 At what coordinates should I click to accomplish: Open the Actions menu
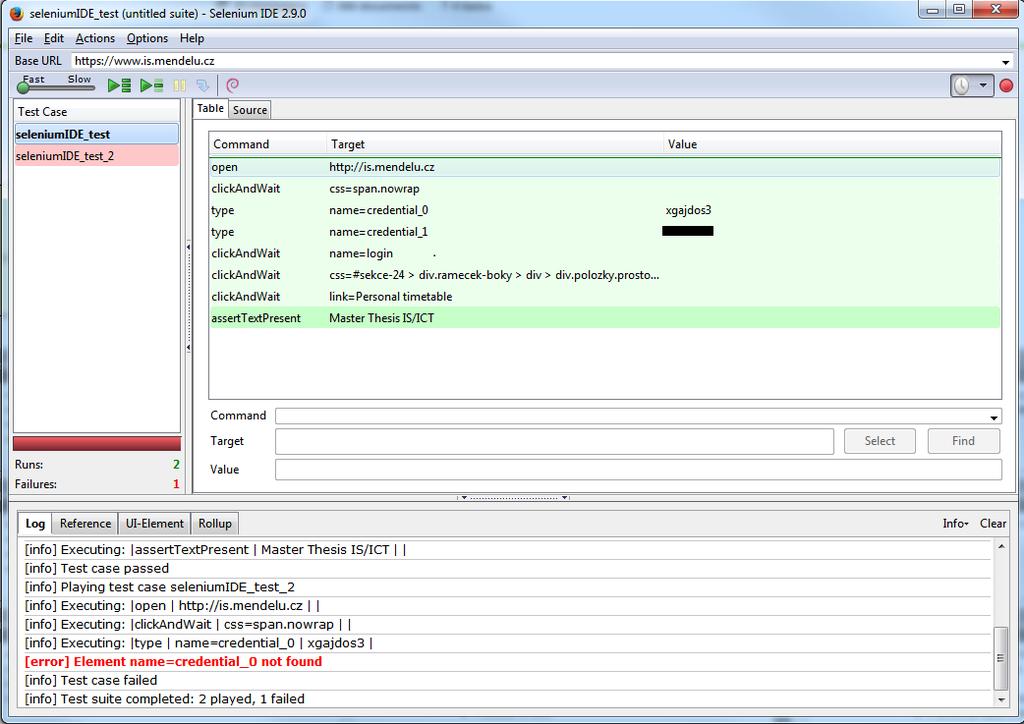(x=95, y=39)
